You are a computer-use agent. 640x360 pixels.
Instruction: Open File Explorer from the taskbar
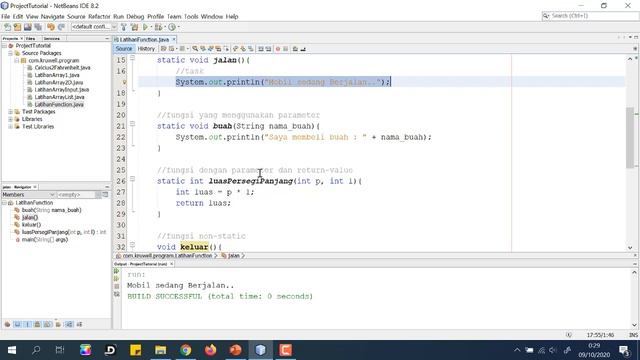pyautogui.click(x=160, y=350)
